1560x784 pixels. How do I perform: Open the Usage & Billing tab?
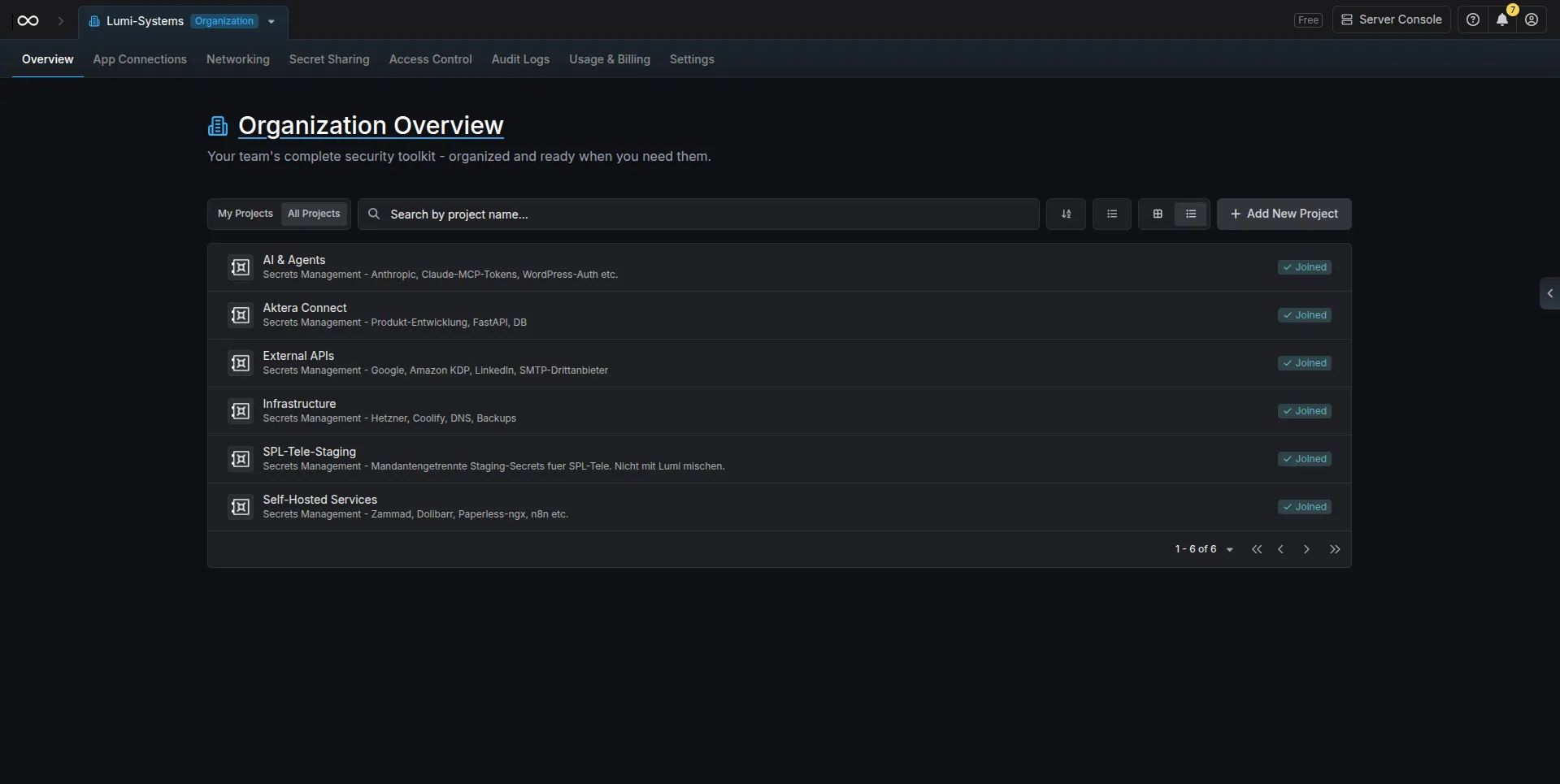click(x=610, y=59)
